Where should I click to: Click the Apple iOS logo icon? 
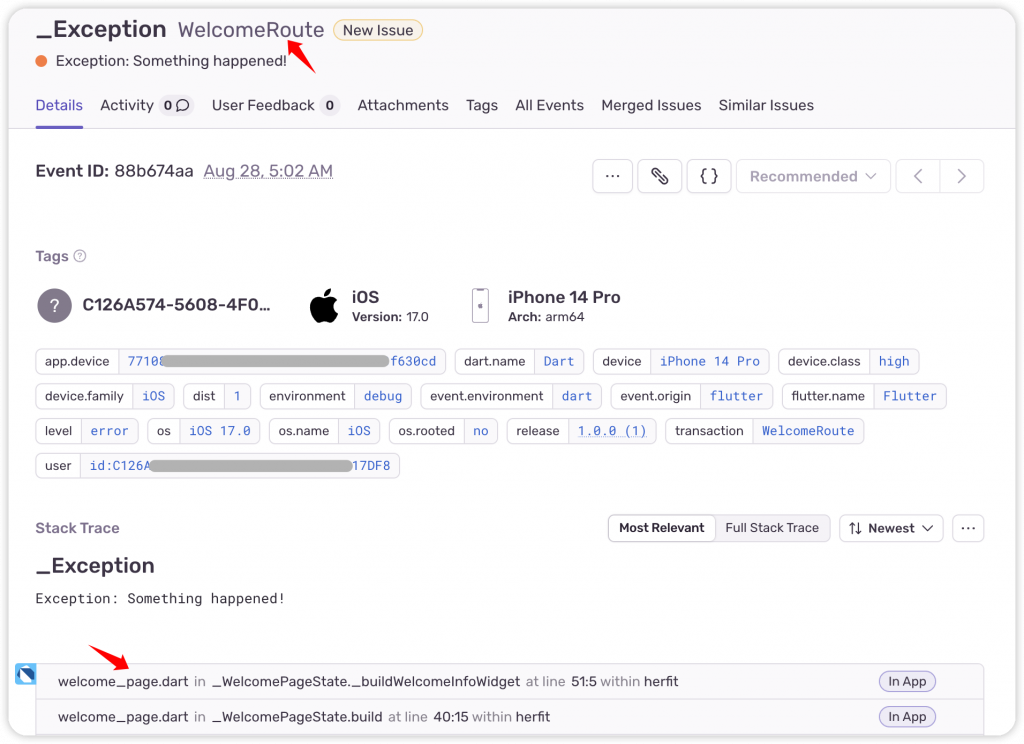point(324,306)
